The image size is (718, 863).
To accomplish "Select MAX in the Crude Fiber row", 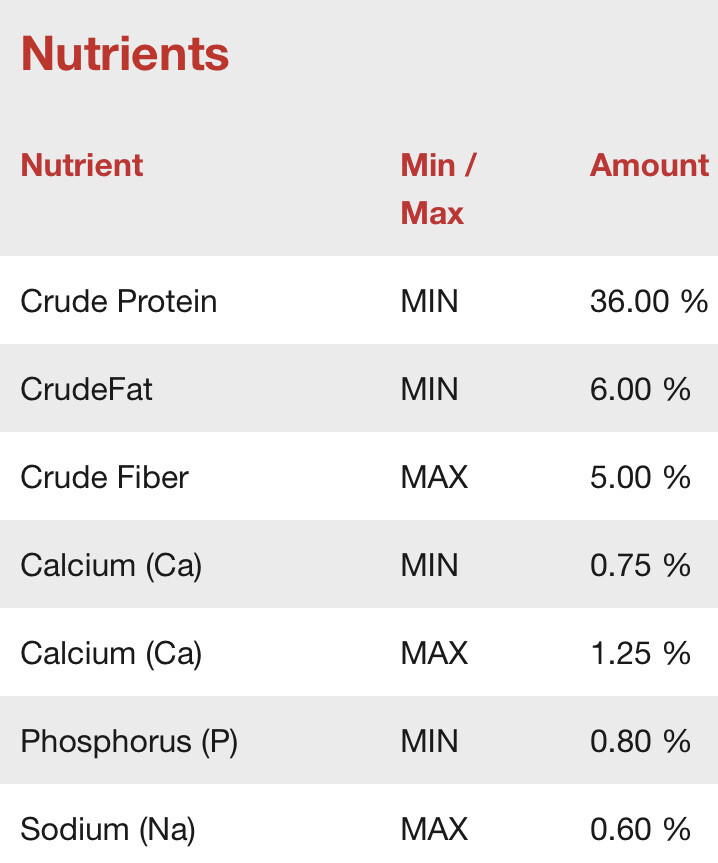I will [x=434, y=477].
